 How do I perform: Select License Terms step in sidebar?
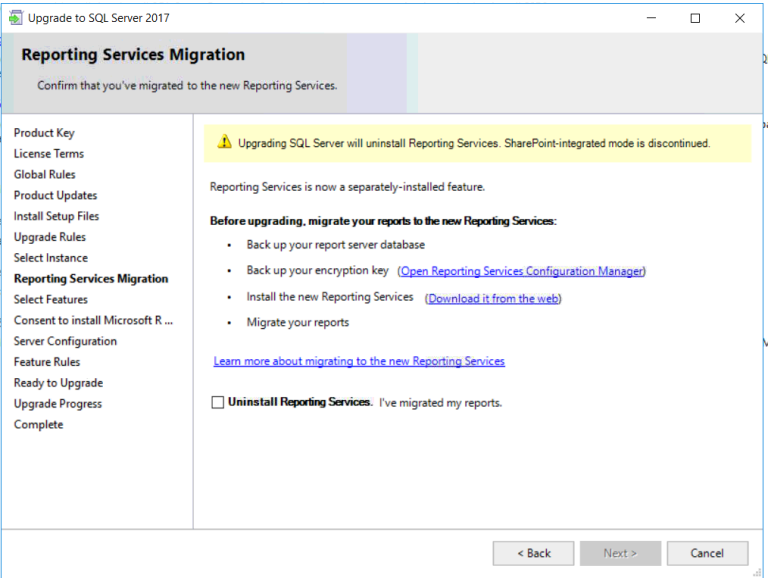click(x=49, y=154)
